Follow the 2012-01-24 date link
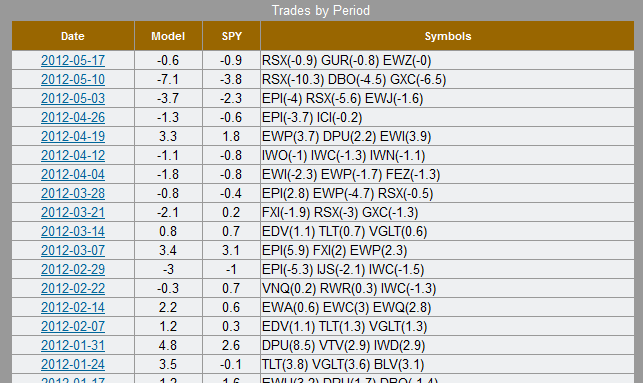Viewport: 643px width, 383px height. click(73, 364)
